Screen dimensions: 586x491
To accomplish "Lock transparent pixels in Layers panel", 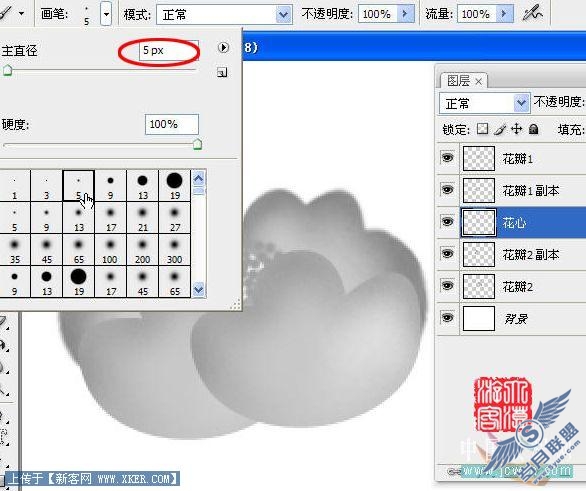I will (482, 129).
